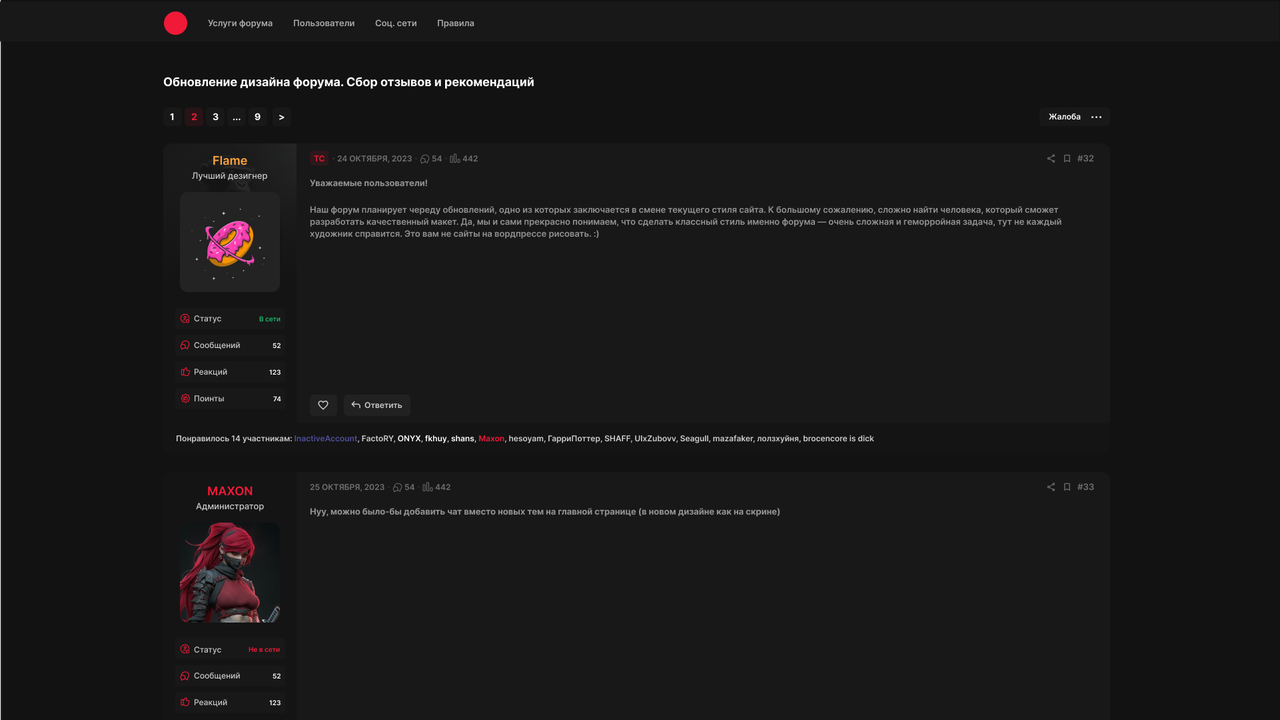This screenshot has height=720, width=1280.
Task: Expand hidden pages via ellipsis
Action: click(x=237, y=117)
